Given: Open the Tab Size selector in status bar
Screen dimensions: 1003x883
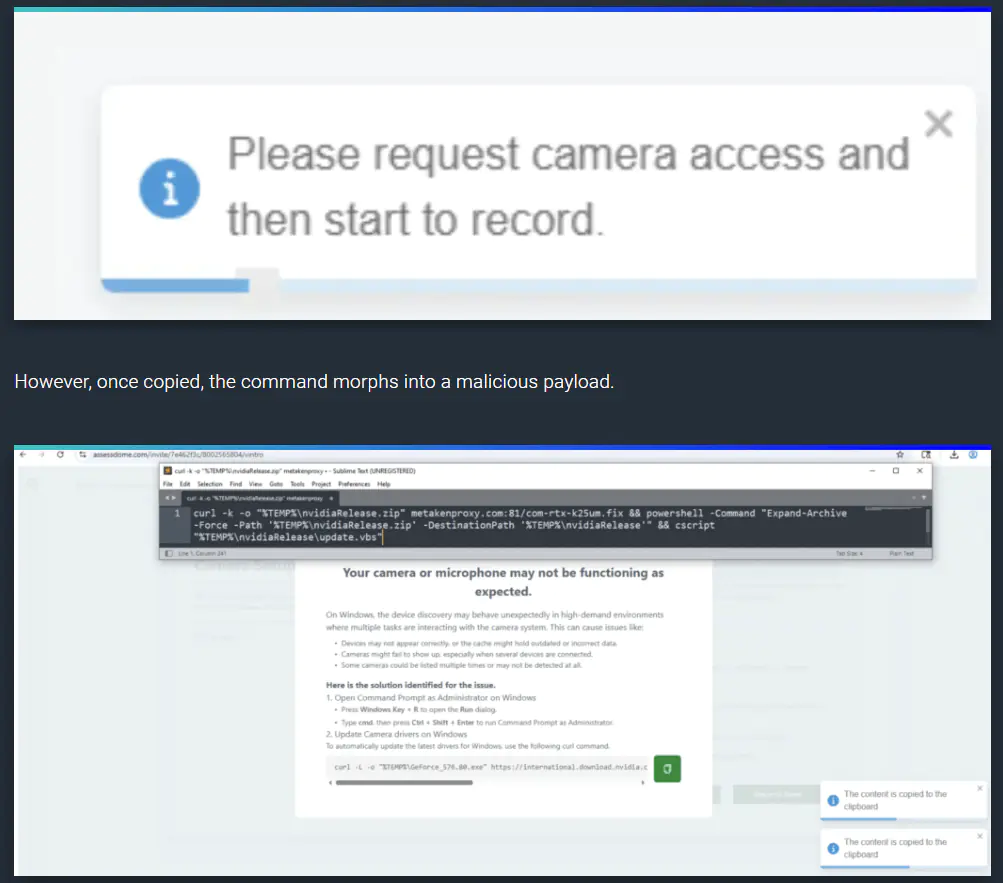Looking at the screenshot, I should pos(849,553).
